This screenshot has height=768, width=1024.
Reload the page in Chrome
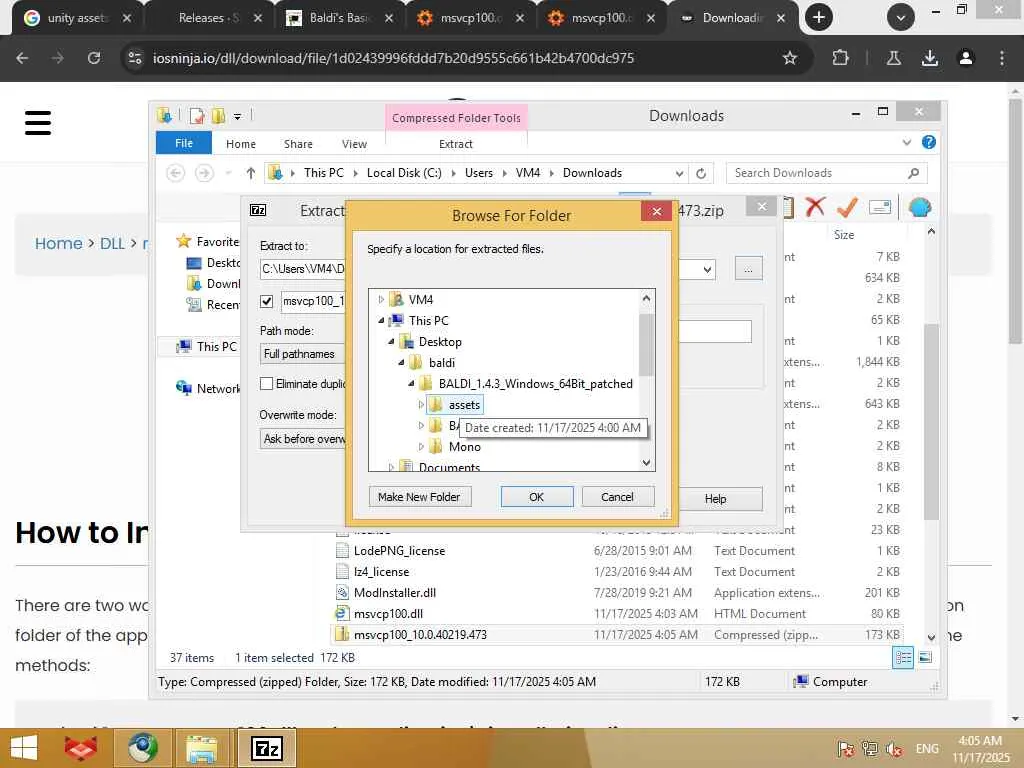[94, 58]
